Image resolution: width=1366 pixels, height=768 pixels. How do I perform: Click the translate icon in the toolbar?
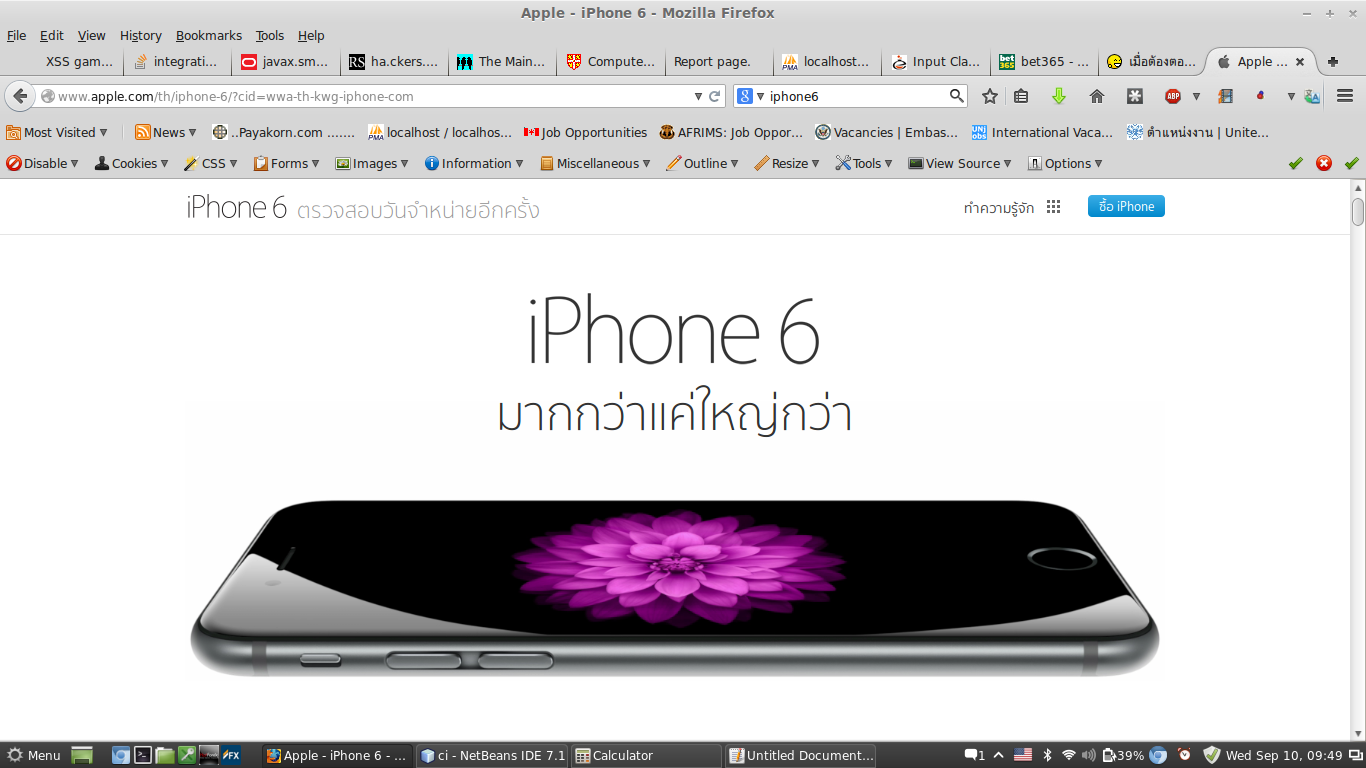1312,96
